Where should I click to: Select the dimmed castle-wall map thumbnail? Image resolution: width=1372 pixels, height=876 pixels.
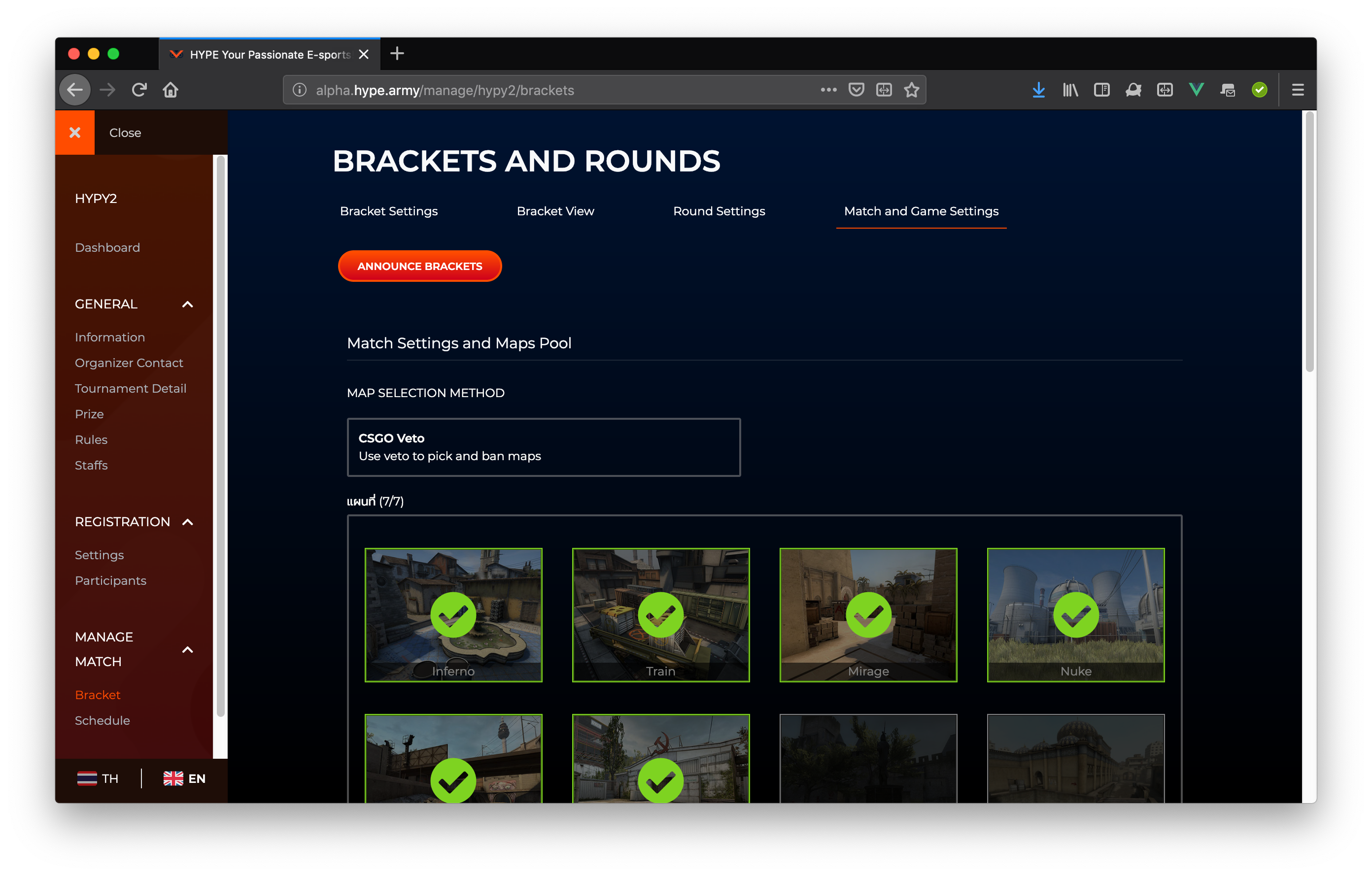[868, 759]
